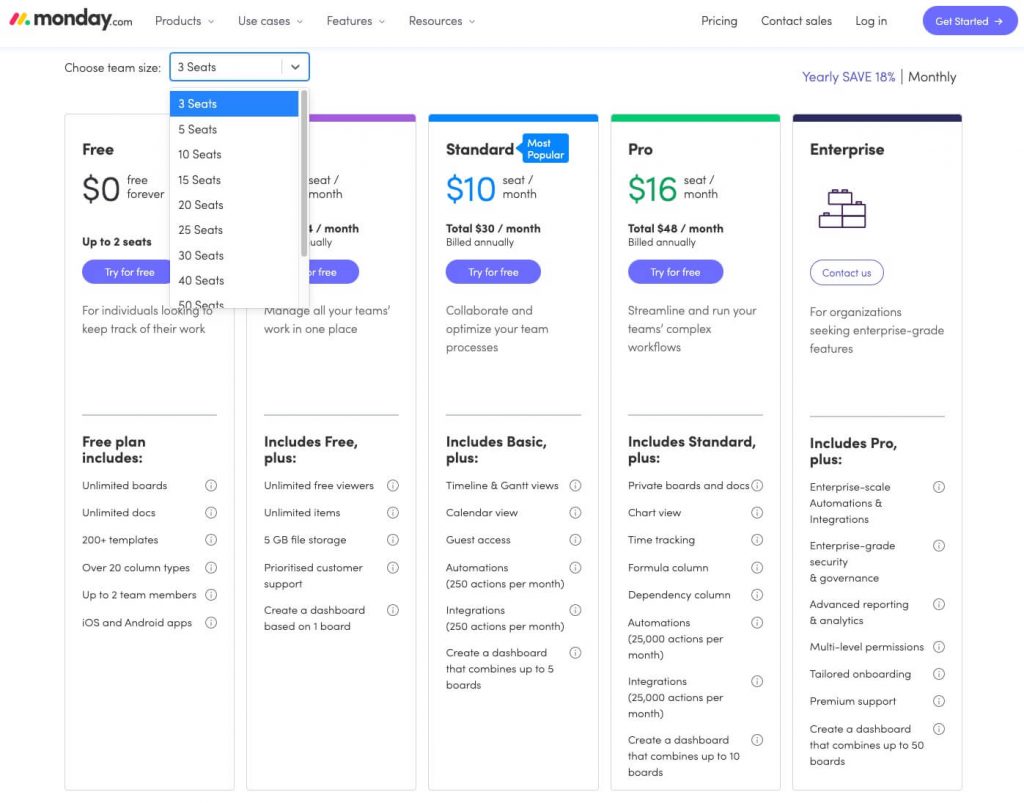The image size is (1024, 803).
Task: Open Contact sales link
Action: [x=796, y=21]
